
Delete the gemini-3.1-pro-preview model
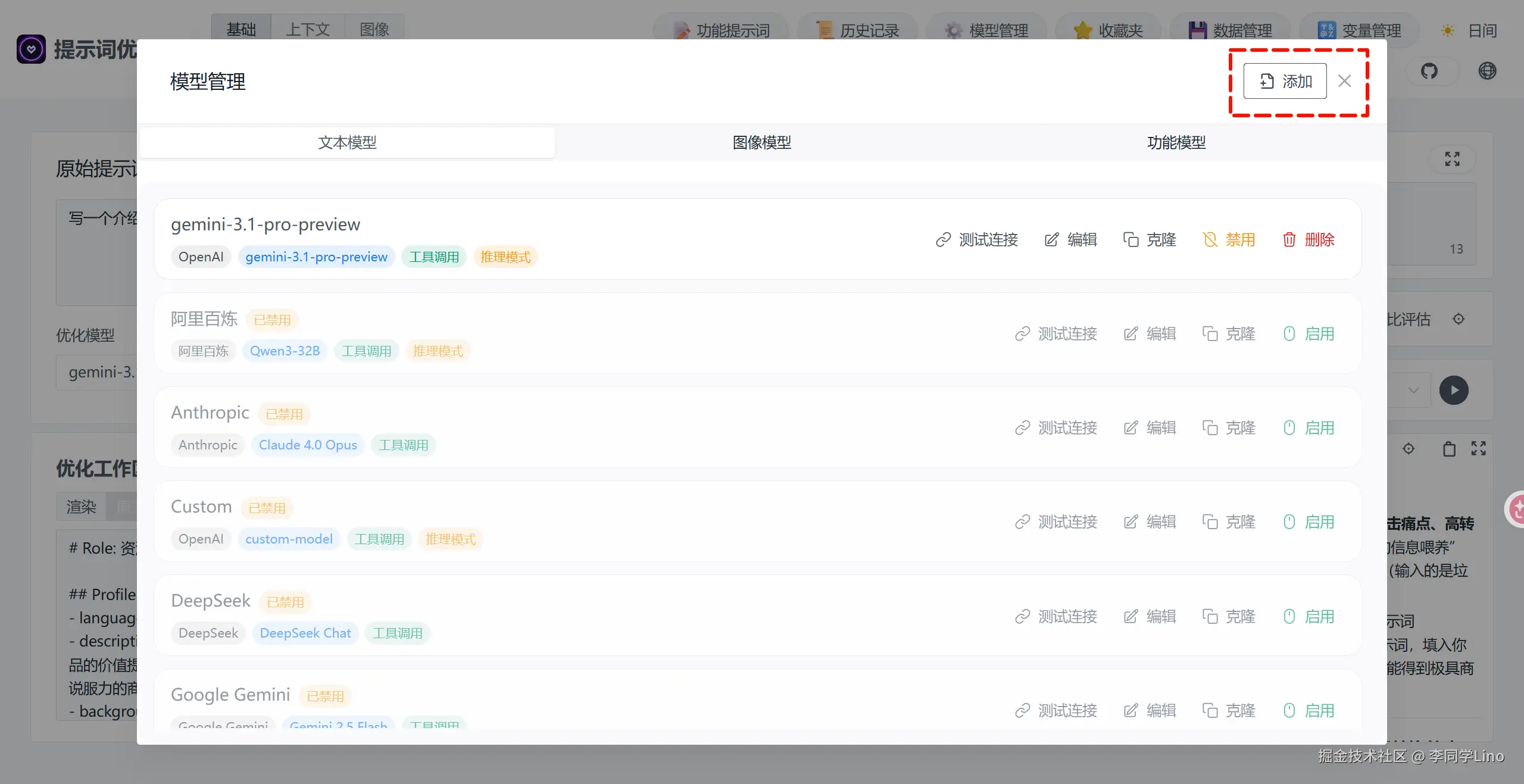[1308, 239]
